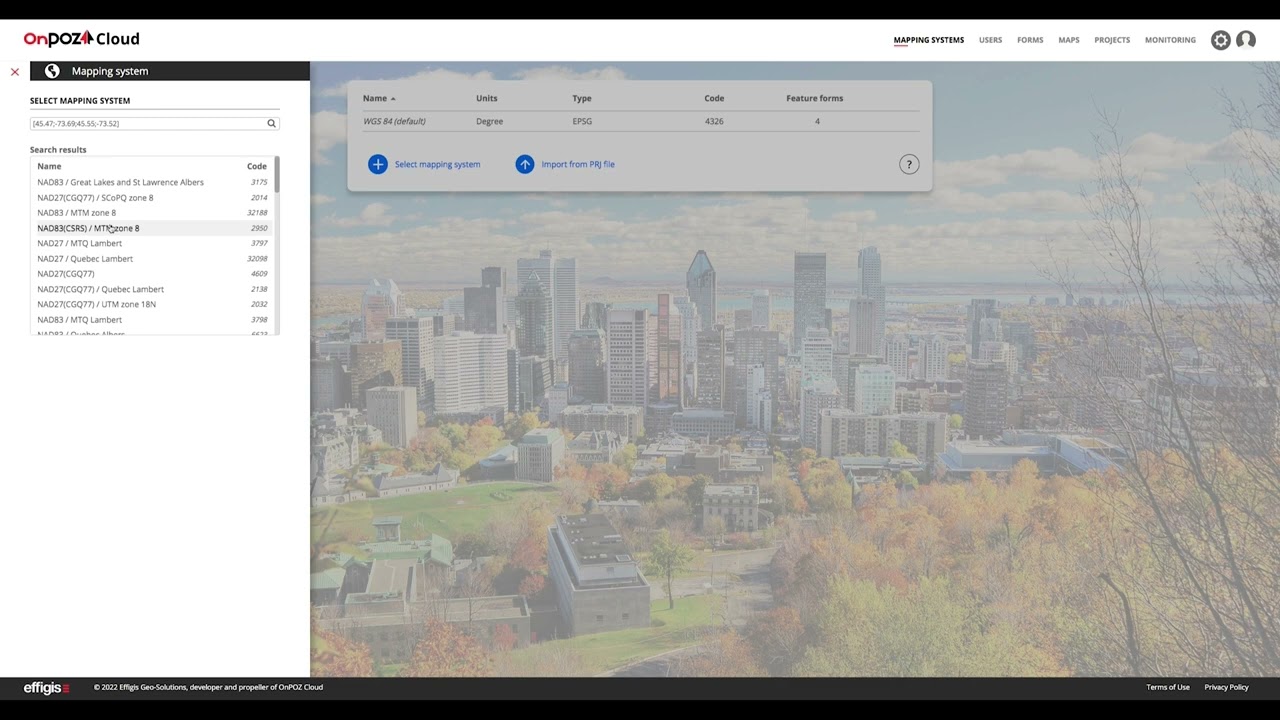Image resolution: width=1280 pixels, height=720 pixels.
Task: Select NAD27(CGQ77) / UTM zone 18N result
Action: coord(152,304)
